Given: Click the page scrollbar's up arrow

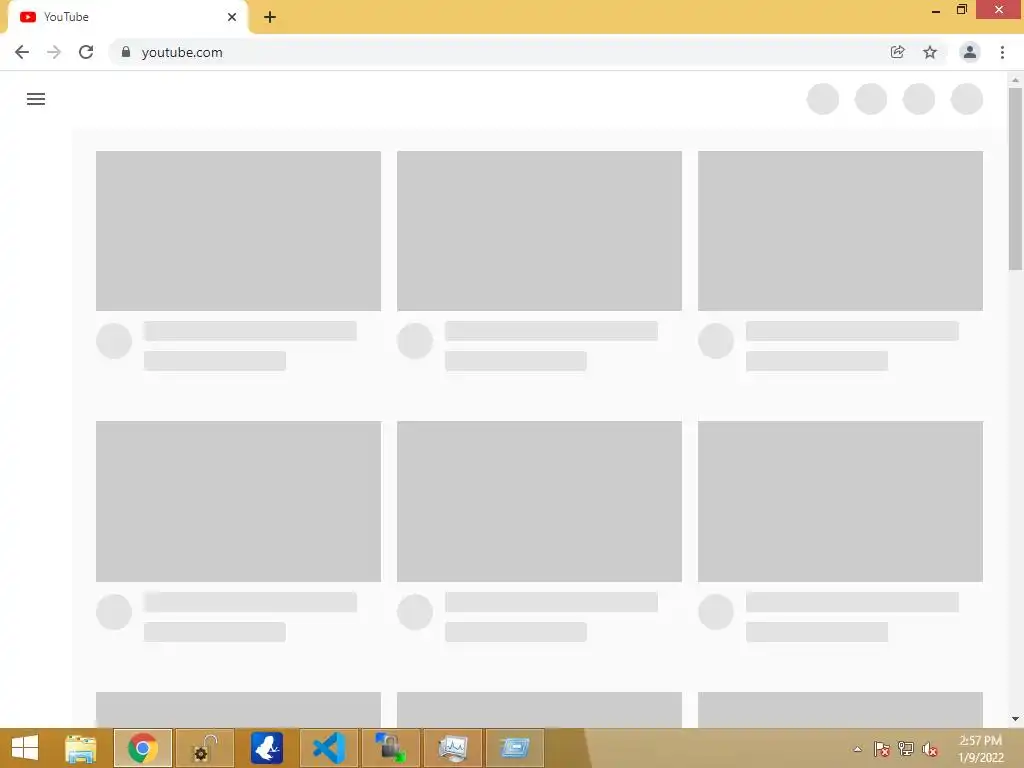Looking at the screenshot, I should [1015, 80].
